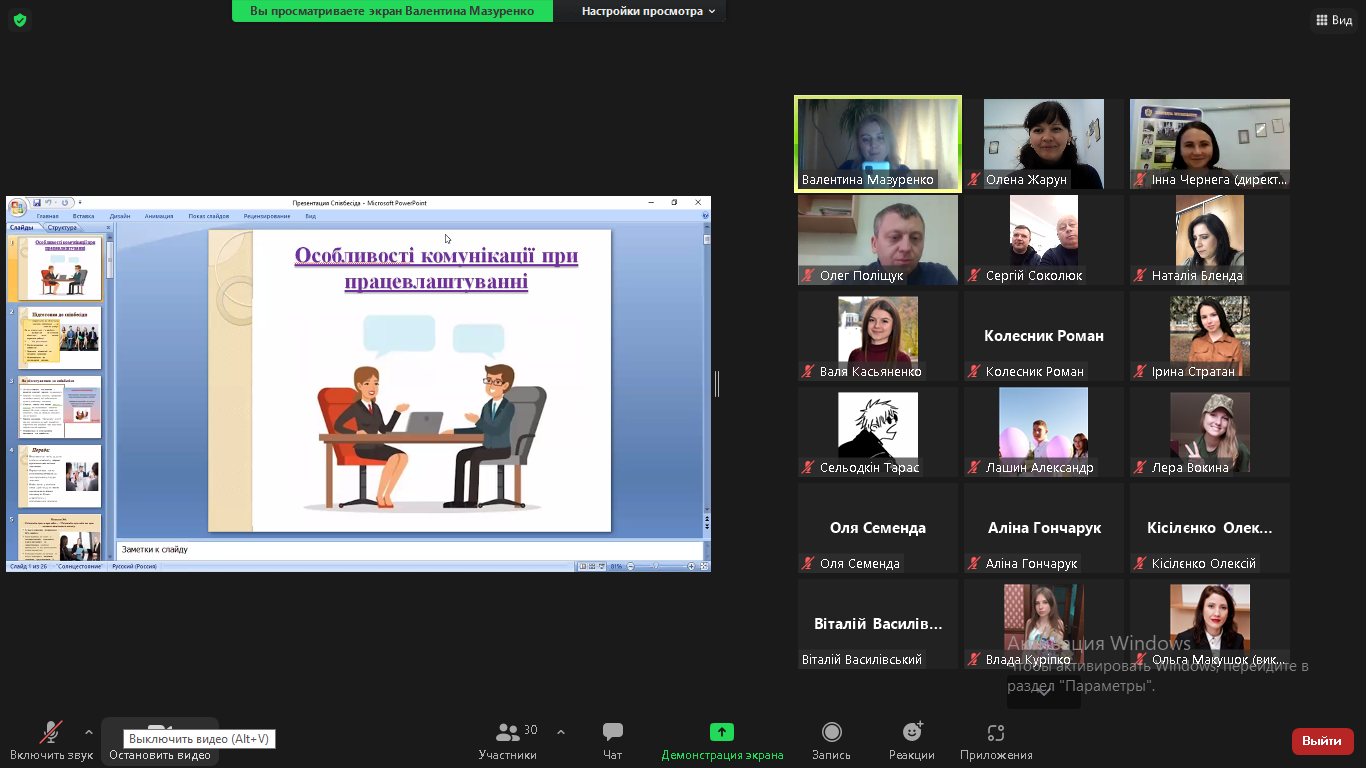
Task: Unmute with the Включить звук microphone button
Action: pos(51,742)
